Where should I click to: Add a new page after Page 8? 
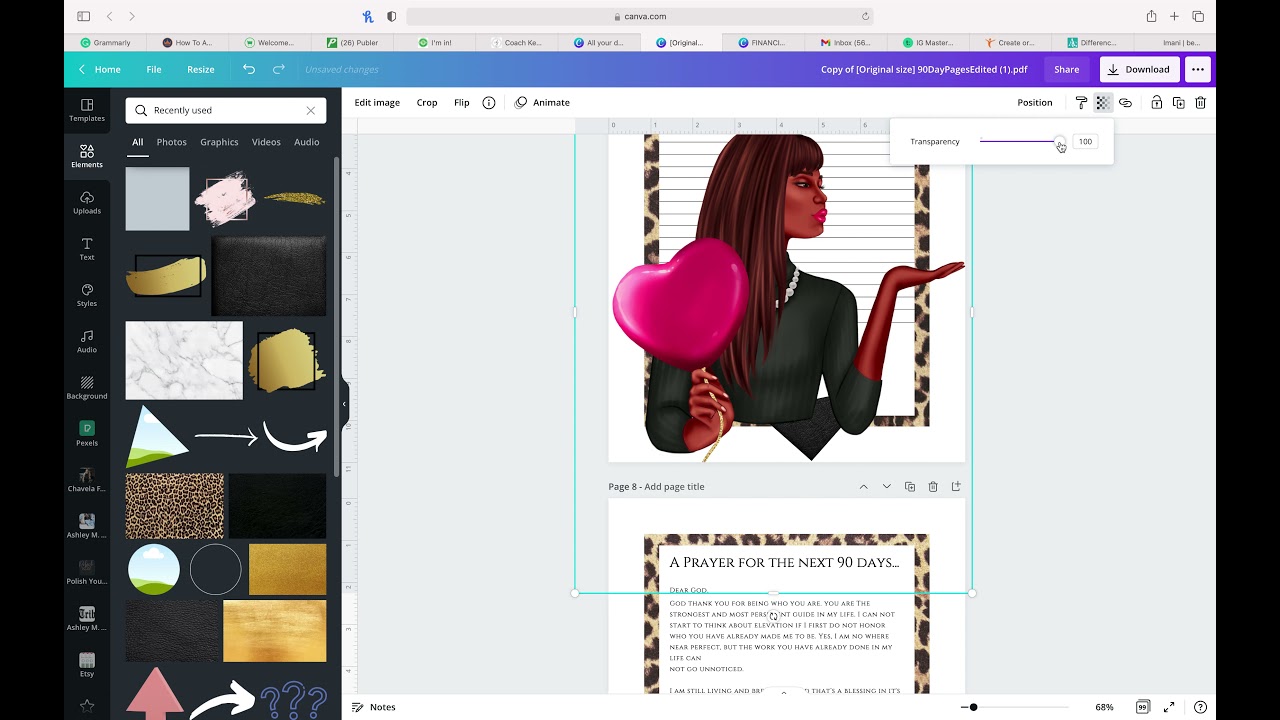click(956, 487)
